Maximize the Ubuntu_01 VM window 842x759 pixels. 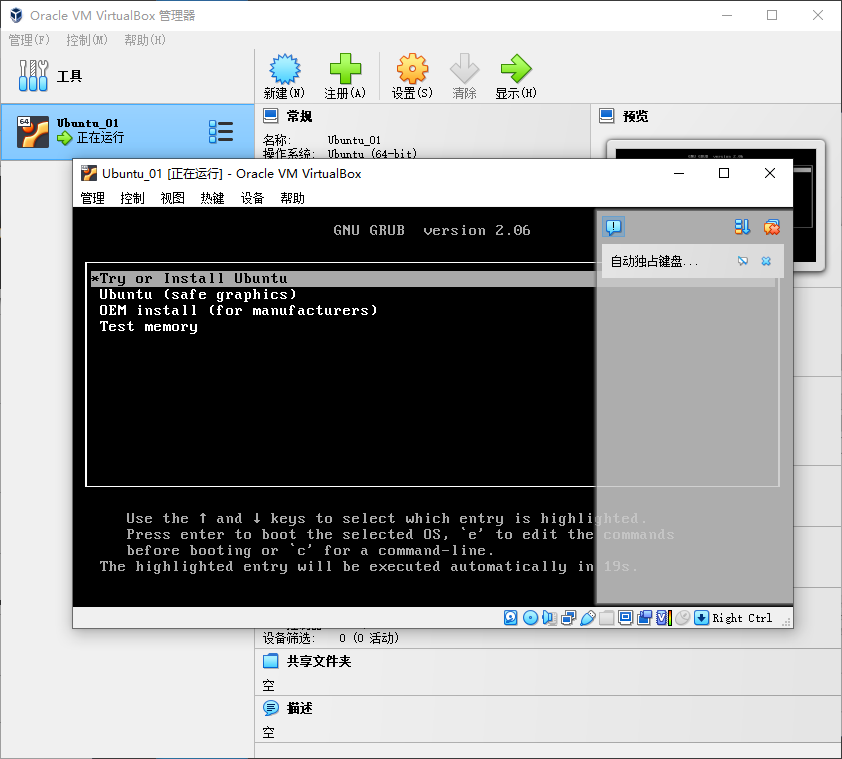coord(724,173)
